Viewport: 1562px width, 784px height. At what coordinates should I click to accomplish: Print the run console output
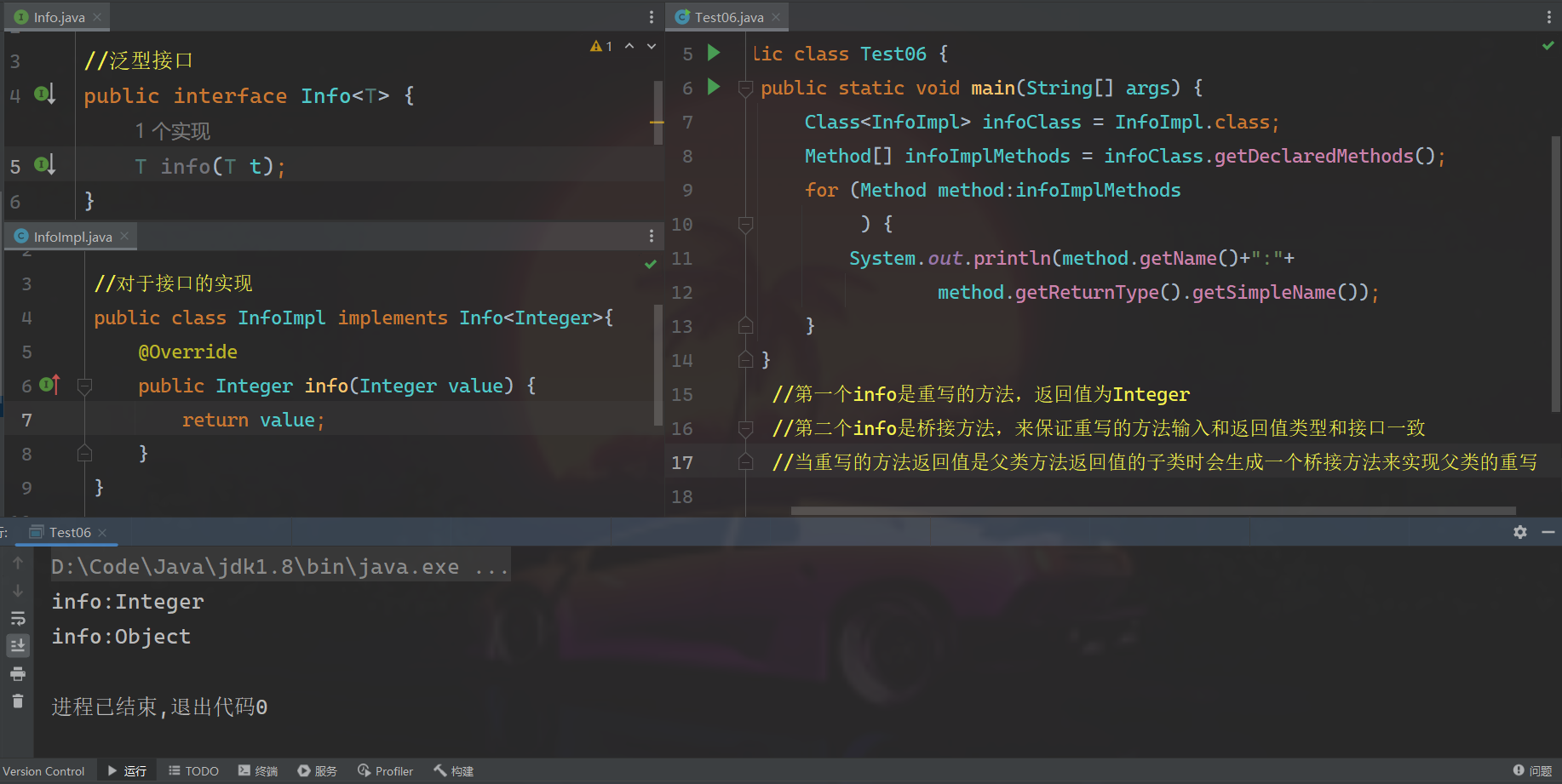[18, 674]
